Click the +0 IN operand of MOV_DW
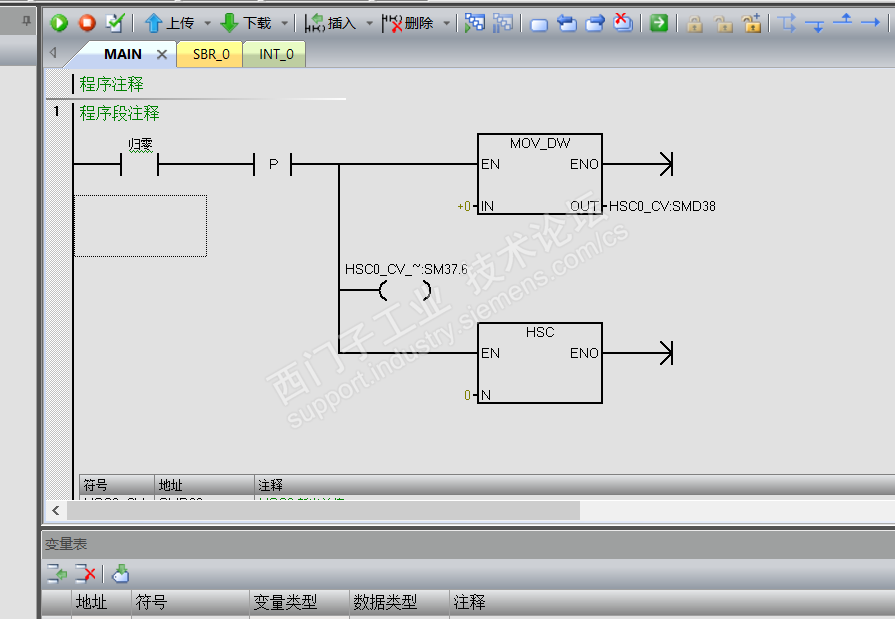895x619 pixels. pyautogui.click(x=464, y=206)
